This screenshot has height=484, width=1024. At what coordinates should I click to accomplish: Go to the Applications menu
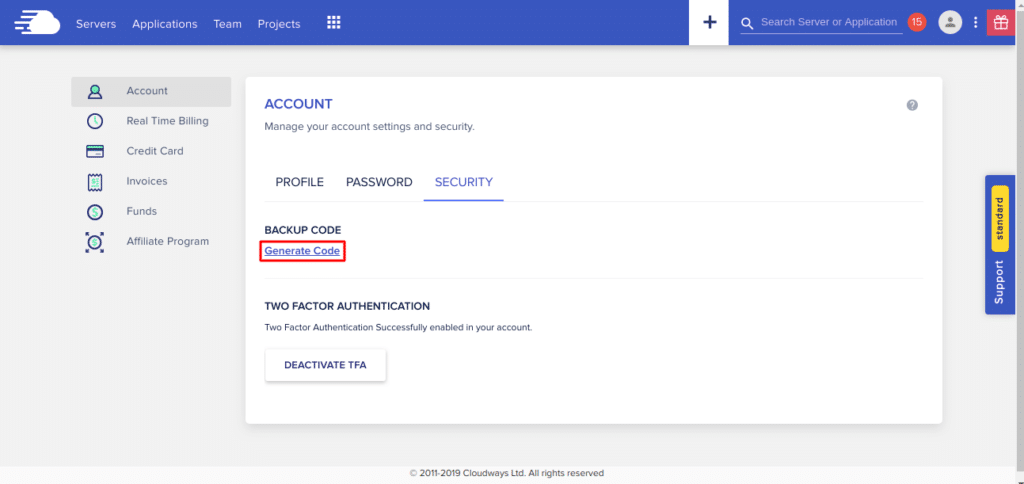click(x=165, y=23)
